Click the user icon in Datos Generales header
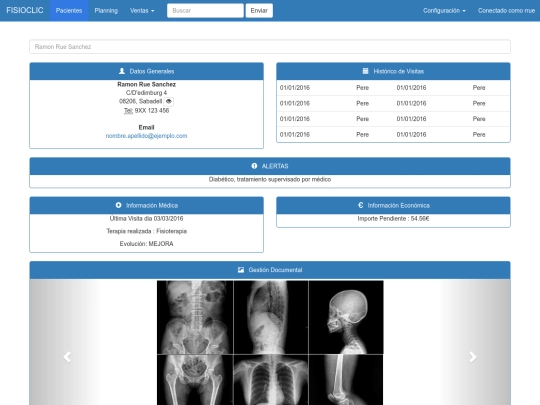Screen dimensions: 540x405 click(x=122, y=71)
